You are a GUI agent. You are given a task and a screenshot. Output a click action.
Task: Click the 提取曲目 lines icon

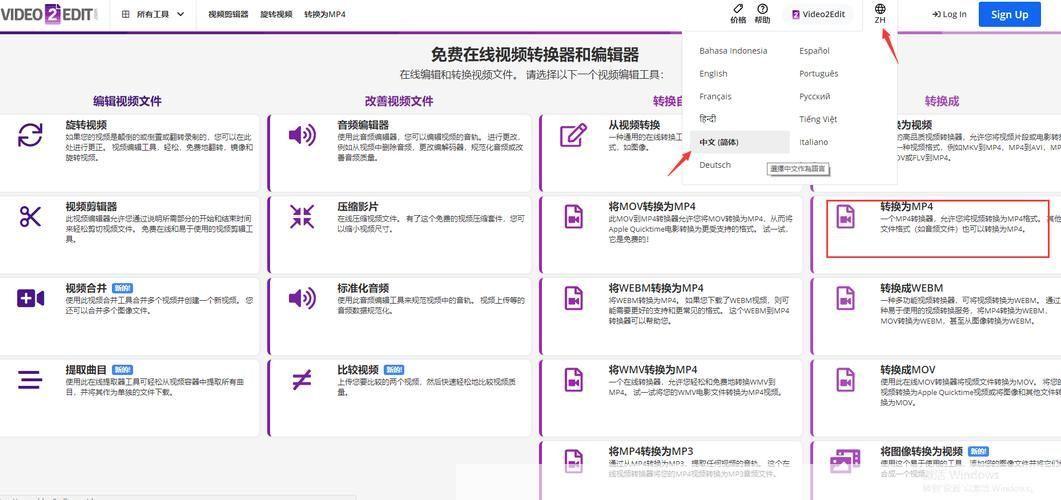[30, 380]
